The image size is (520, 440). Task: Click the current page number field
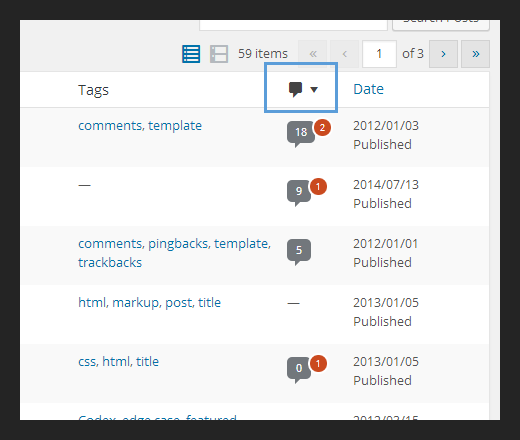tap(379, 54)
